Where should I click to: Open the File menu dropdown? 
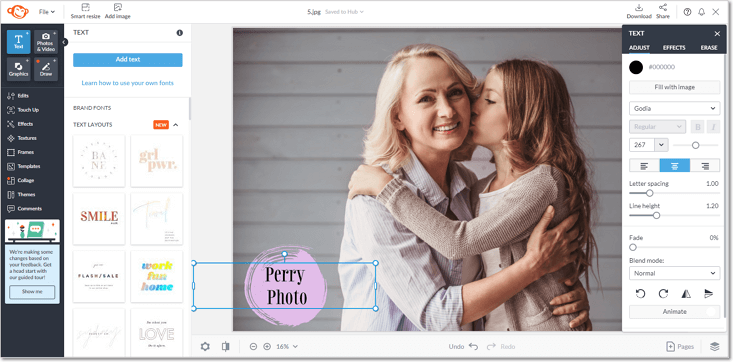coord(47,12)
